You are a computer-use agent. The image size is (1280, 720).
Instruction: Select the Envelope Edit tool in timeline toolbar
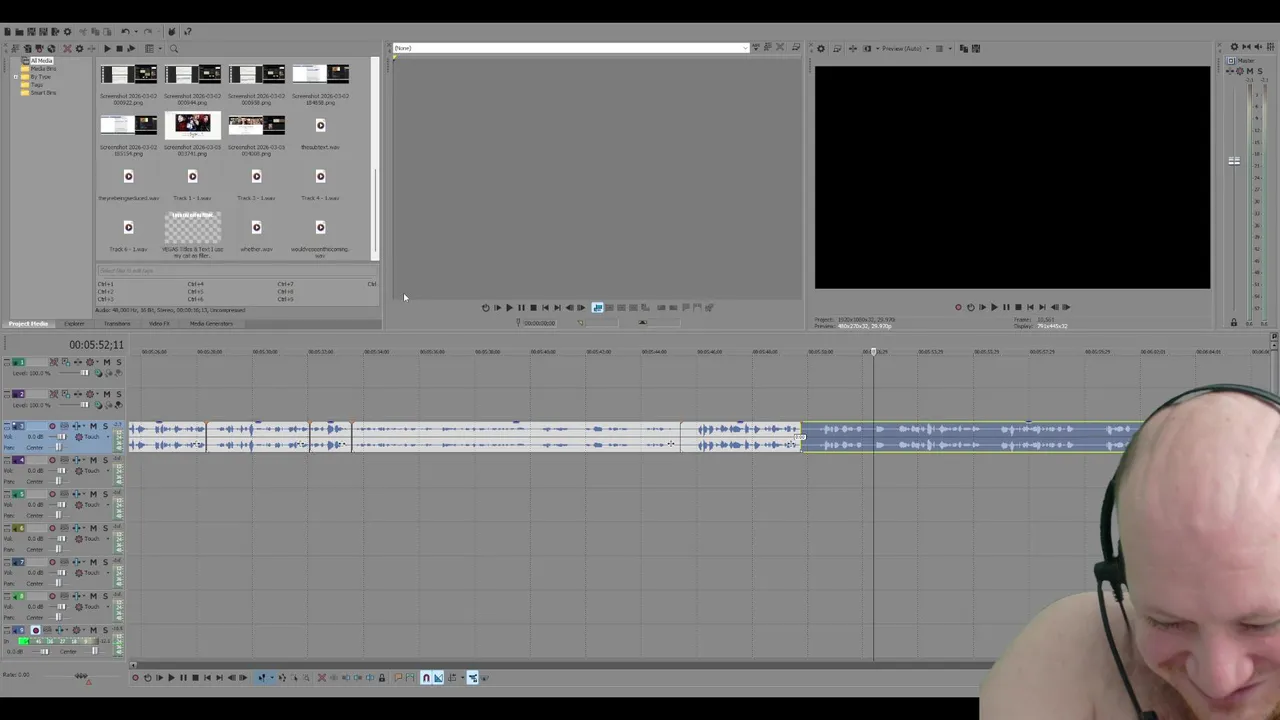pos(282,677)
